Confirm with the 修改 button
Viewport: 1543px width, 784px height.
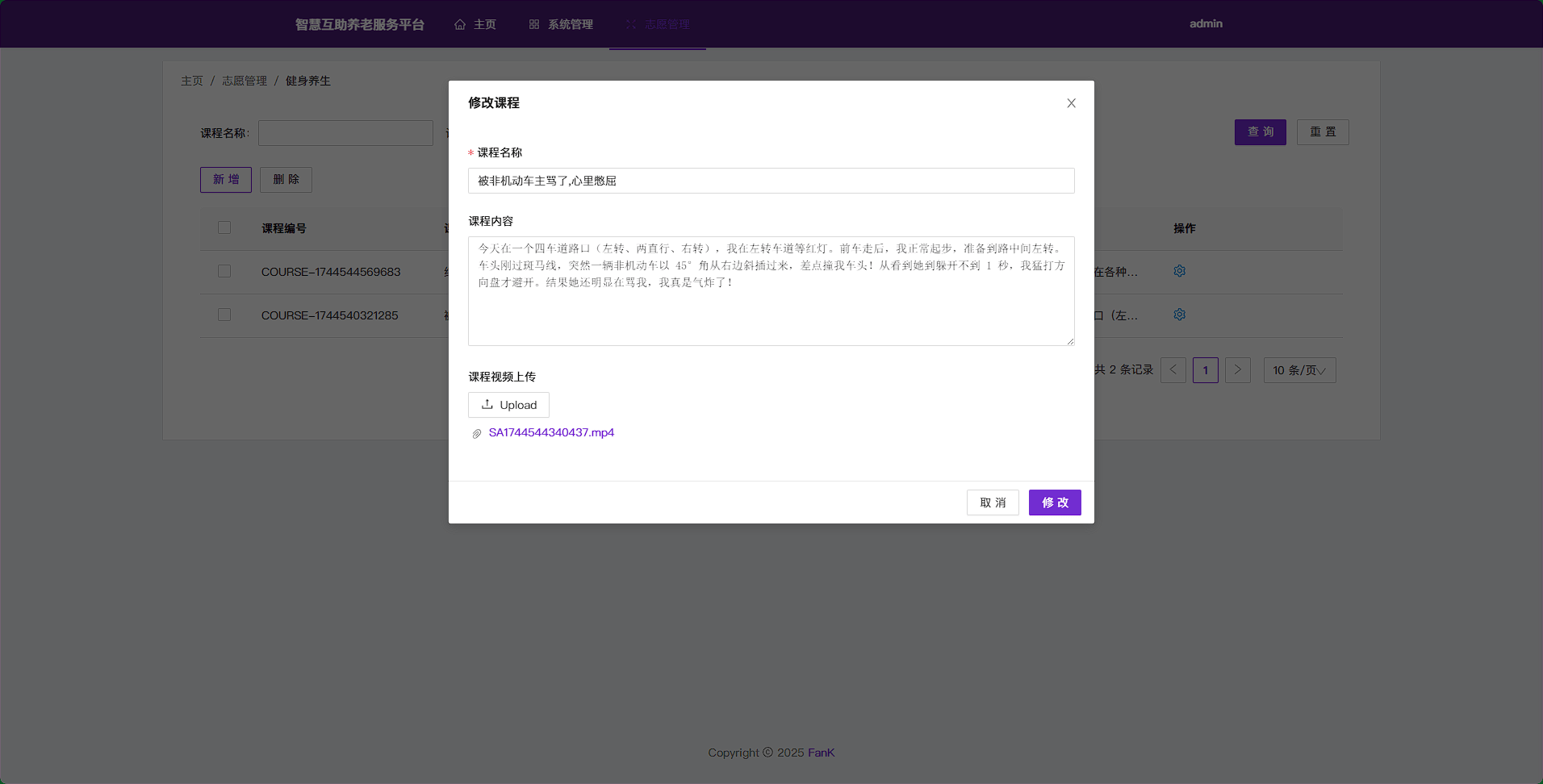(x=1055, y=503)
